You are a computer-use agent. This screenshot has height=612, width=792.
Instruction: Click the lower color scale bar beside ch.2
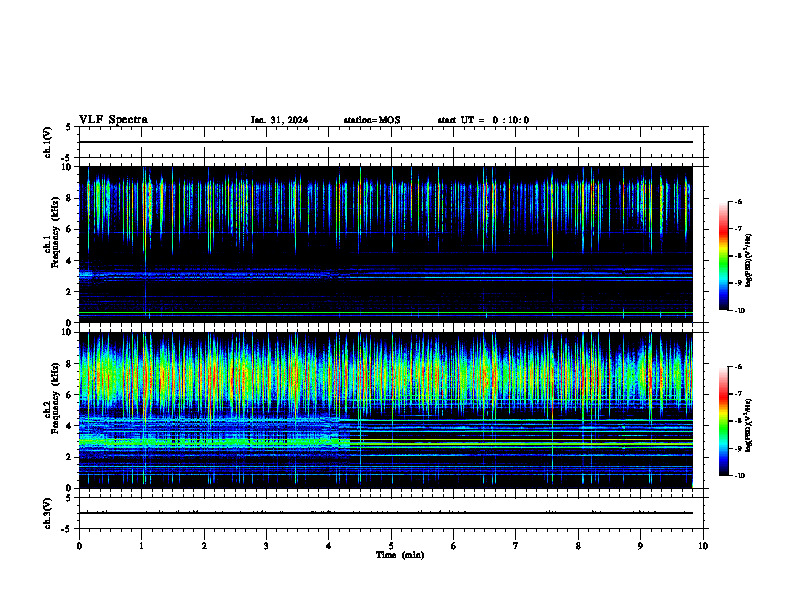[x=724, y=421]
